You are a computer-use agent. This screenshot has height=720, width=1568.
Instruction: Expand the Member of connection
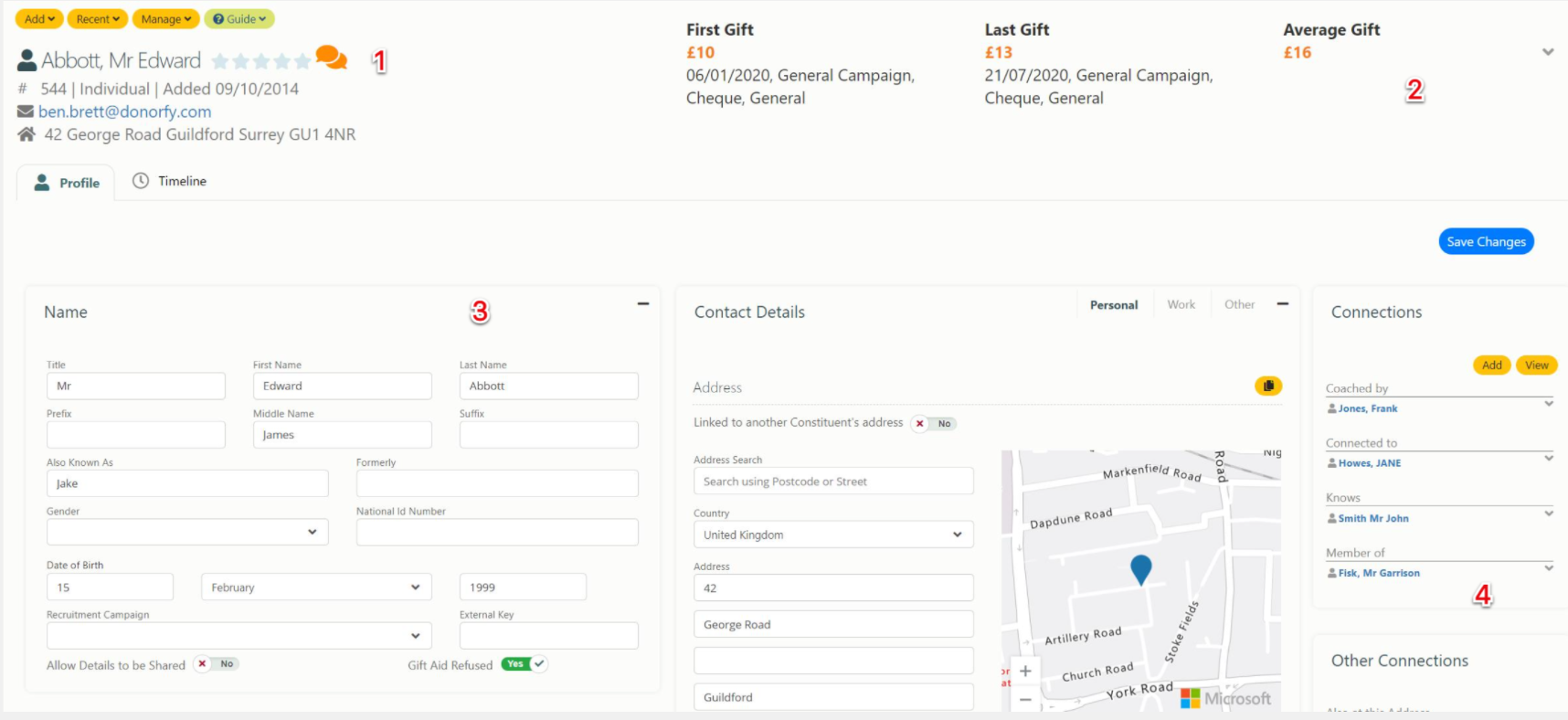pyautogui.click(x=1549, y=567)
